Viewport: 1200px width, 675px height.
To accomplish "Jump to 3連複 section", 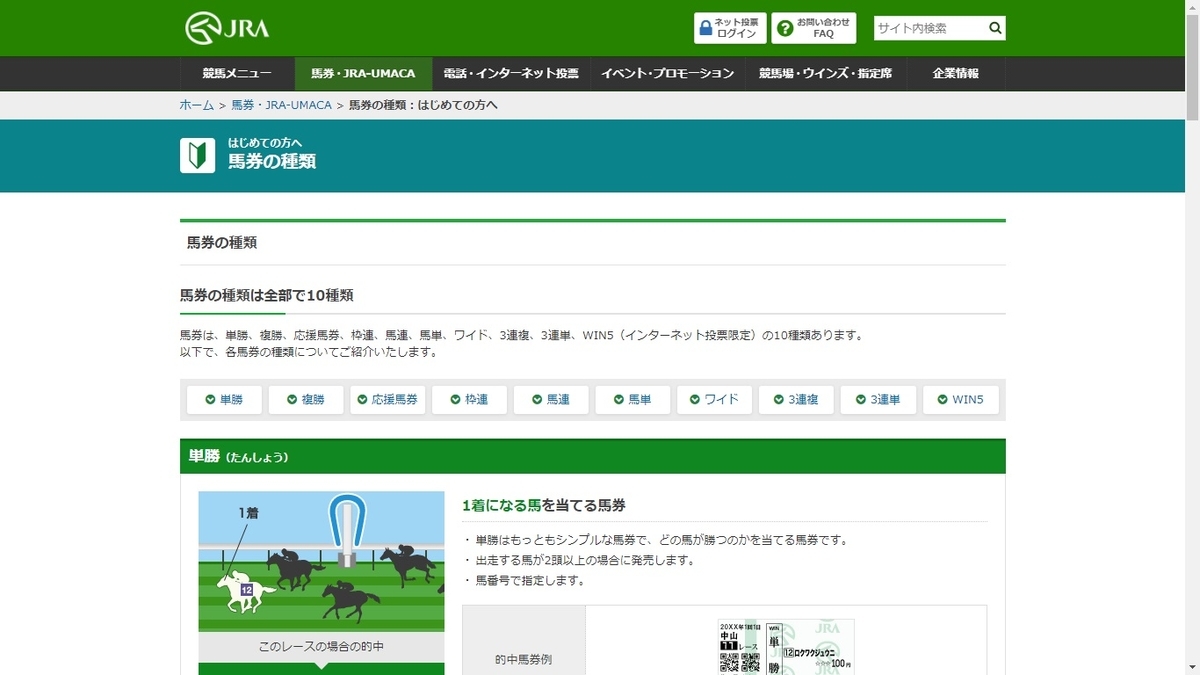I will [x=797, y=400].
